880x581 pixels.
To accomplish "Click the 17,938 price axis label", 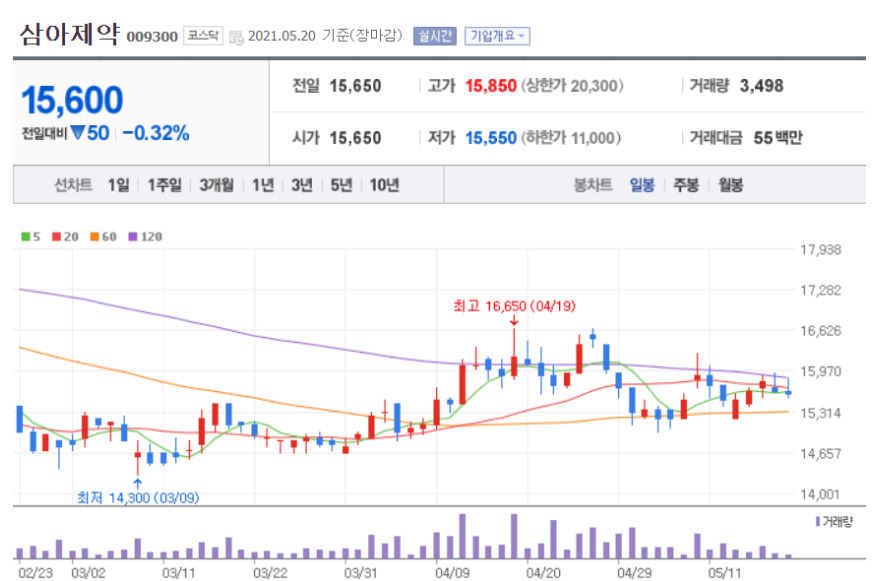I will pos(821,250).
